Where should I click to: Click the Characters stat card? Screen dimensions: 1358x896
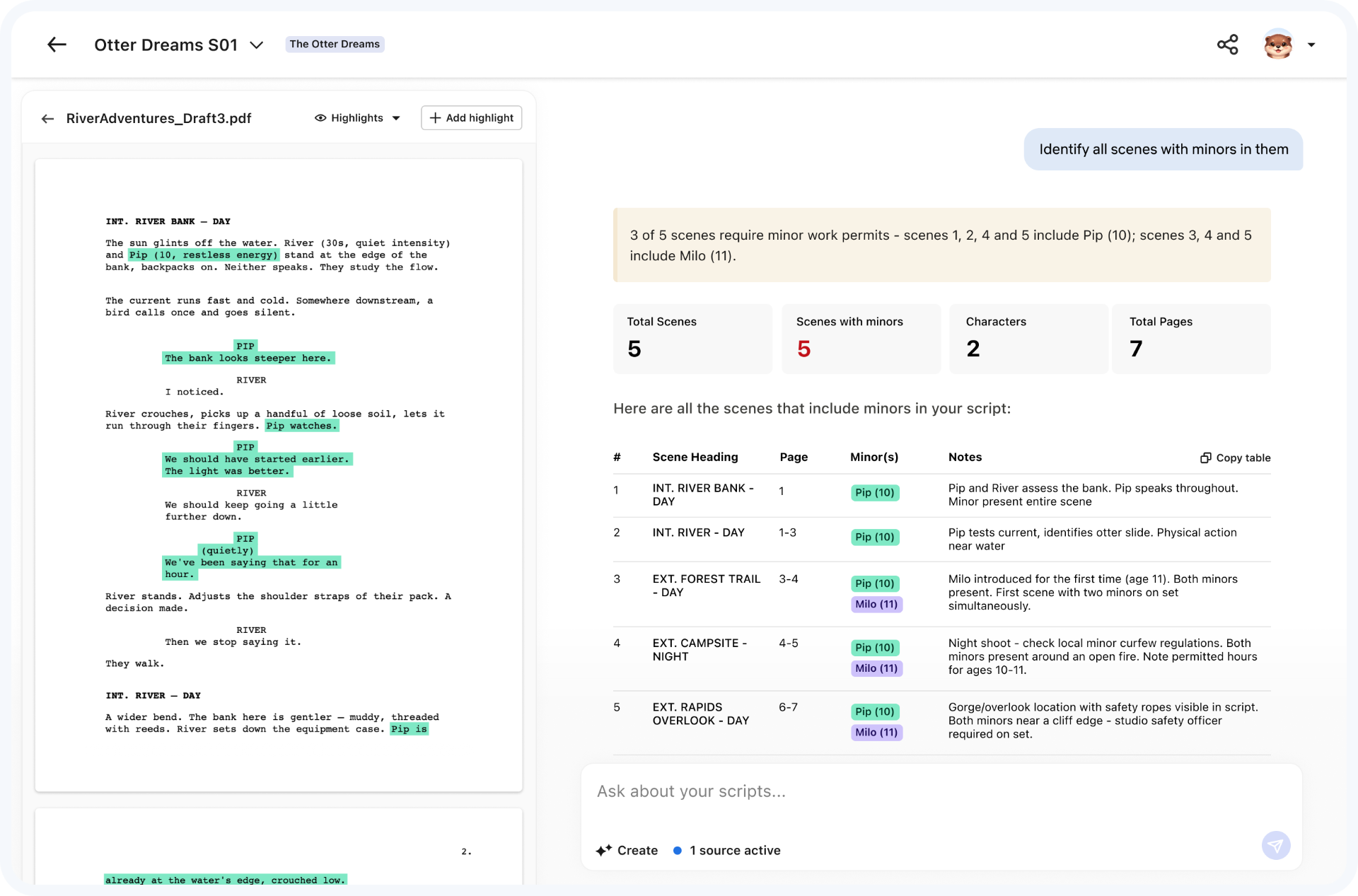click(1028, 339)
